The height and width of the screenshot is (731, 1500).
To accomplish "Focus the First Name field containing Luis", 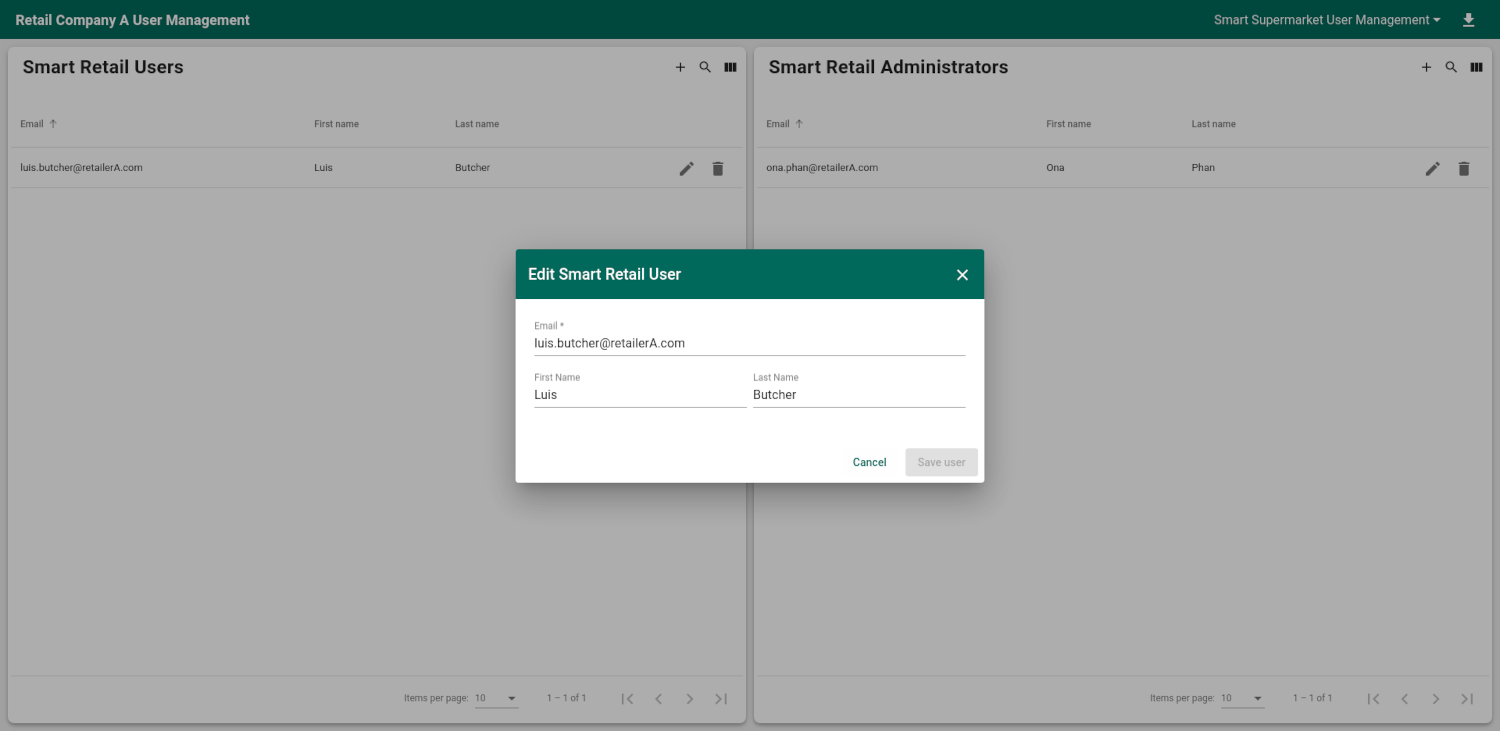I will (639, 395).
